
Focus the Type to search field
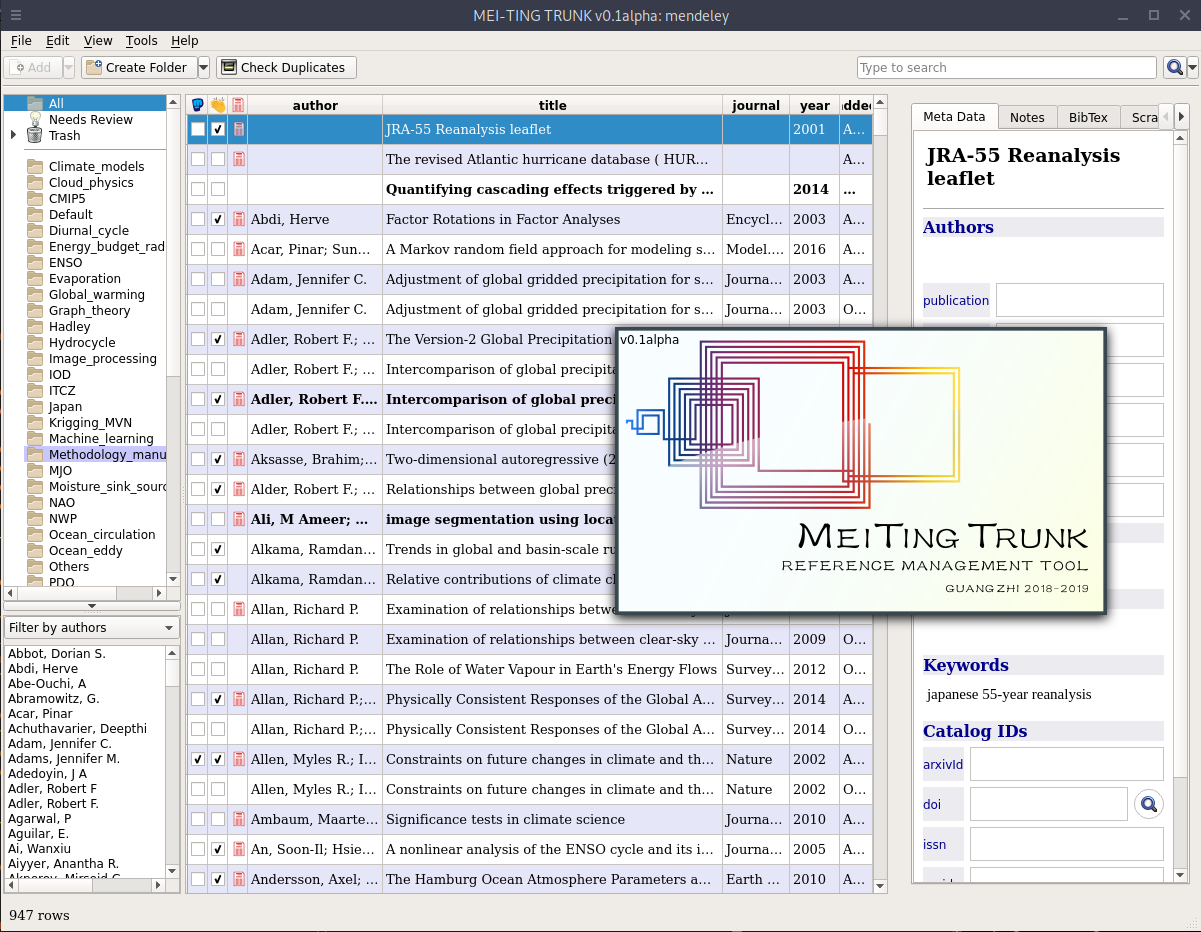click(x=1007, y=67)
